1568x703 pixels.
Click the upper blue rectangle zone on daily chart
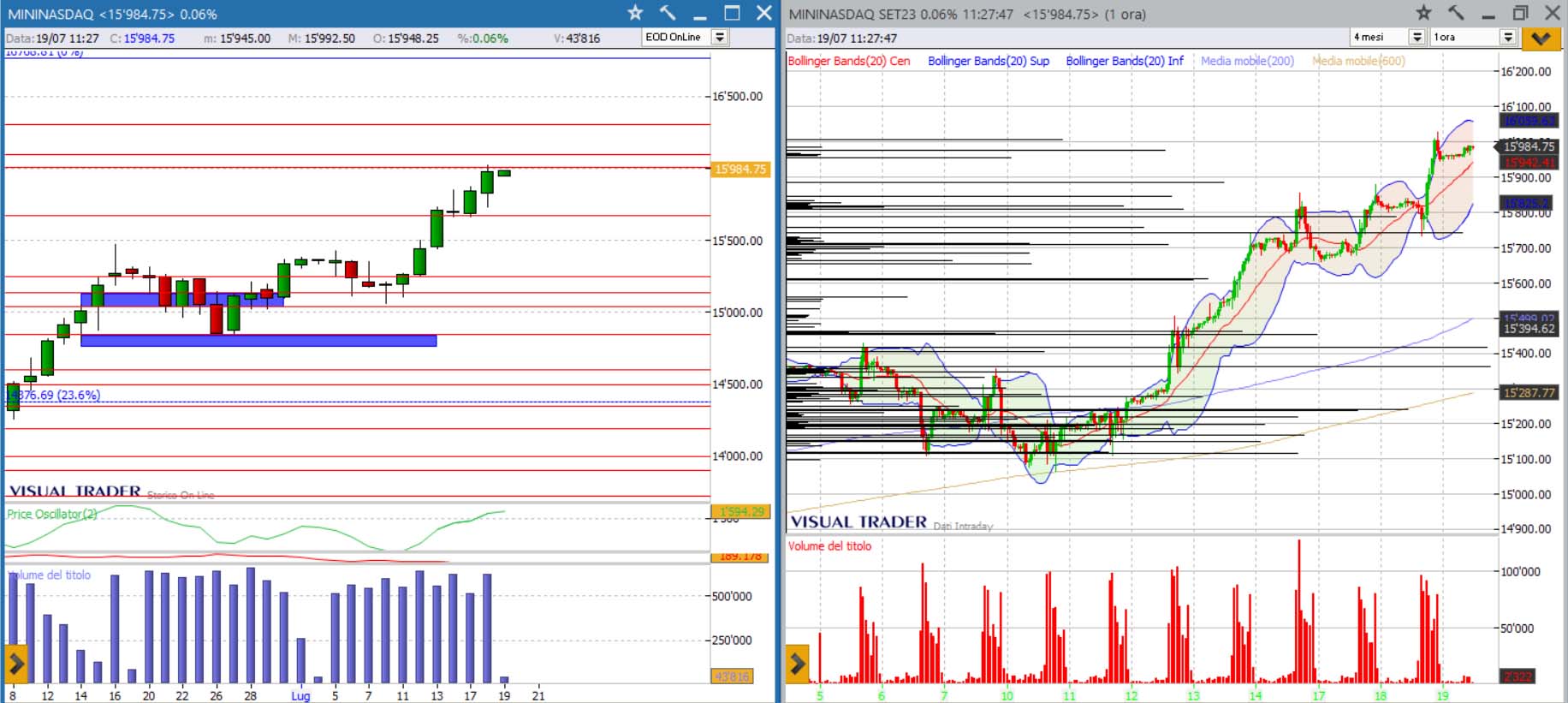tap(182, 300)
